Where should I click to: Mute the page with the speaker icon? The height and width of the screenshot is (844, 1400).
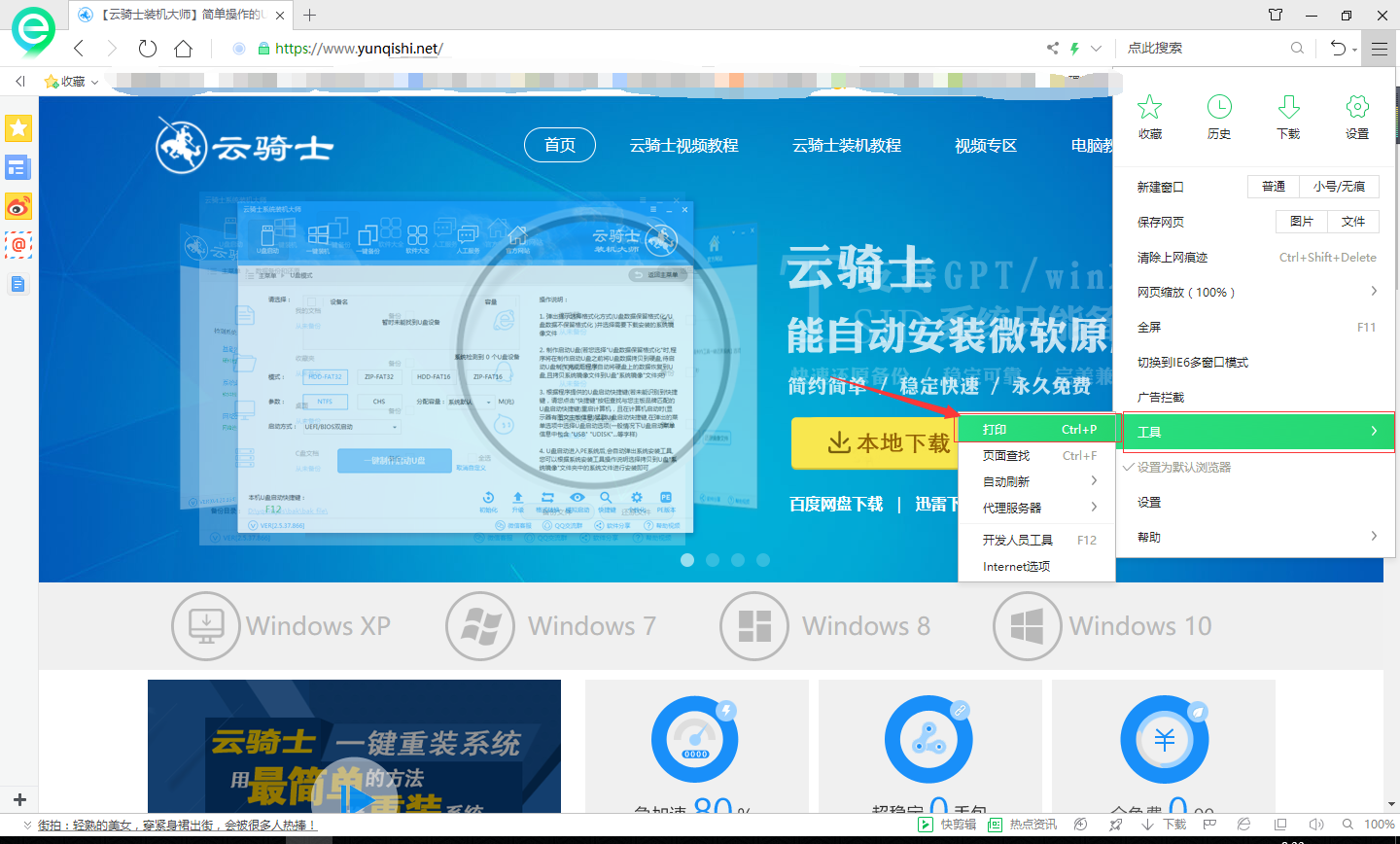coord(1317,824)
